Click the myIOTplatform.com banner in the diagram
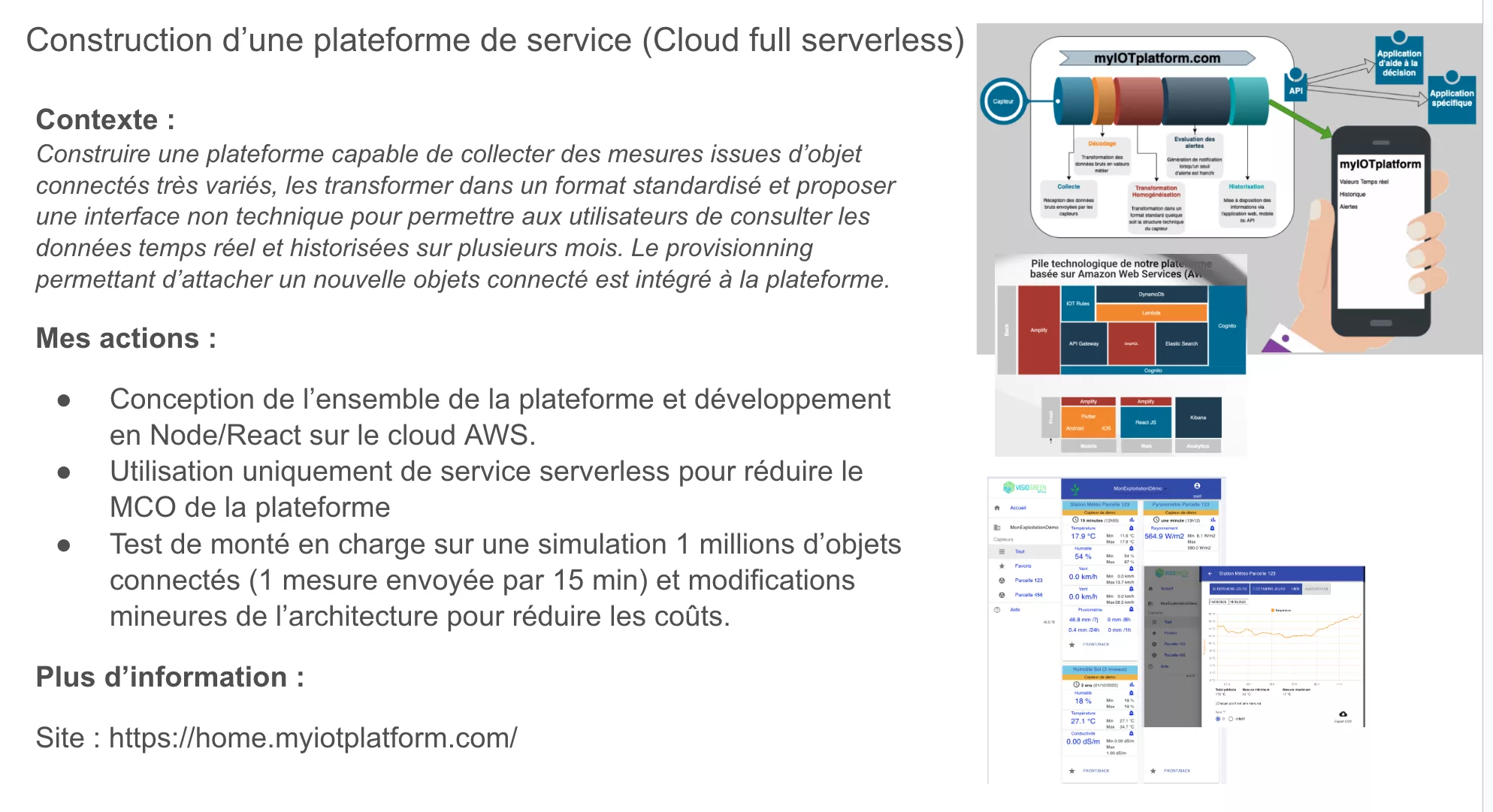 (x=1157, y=59)
